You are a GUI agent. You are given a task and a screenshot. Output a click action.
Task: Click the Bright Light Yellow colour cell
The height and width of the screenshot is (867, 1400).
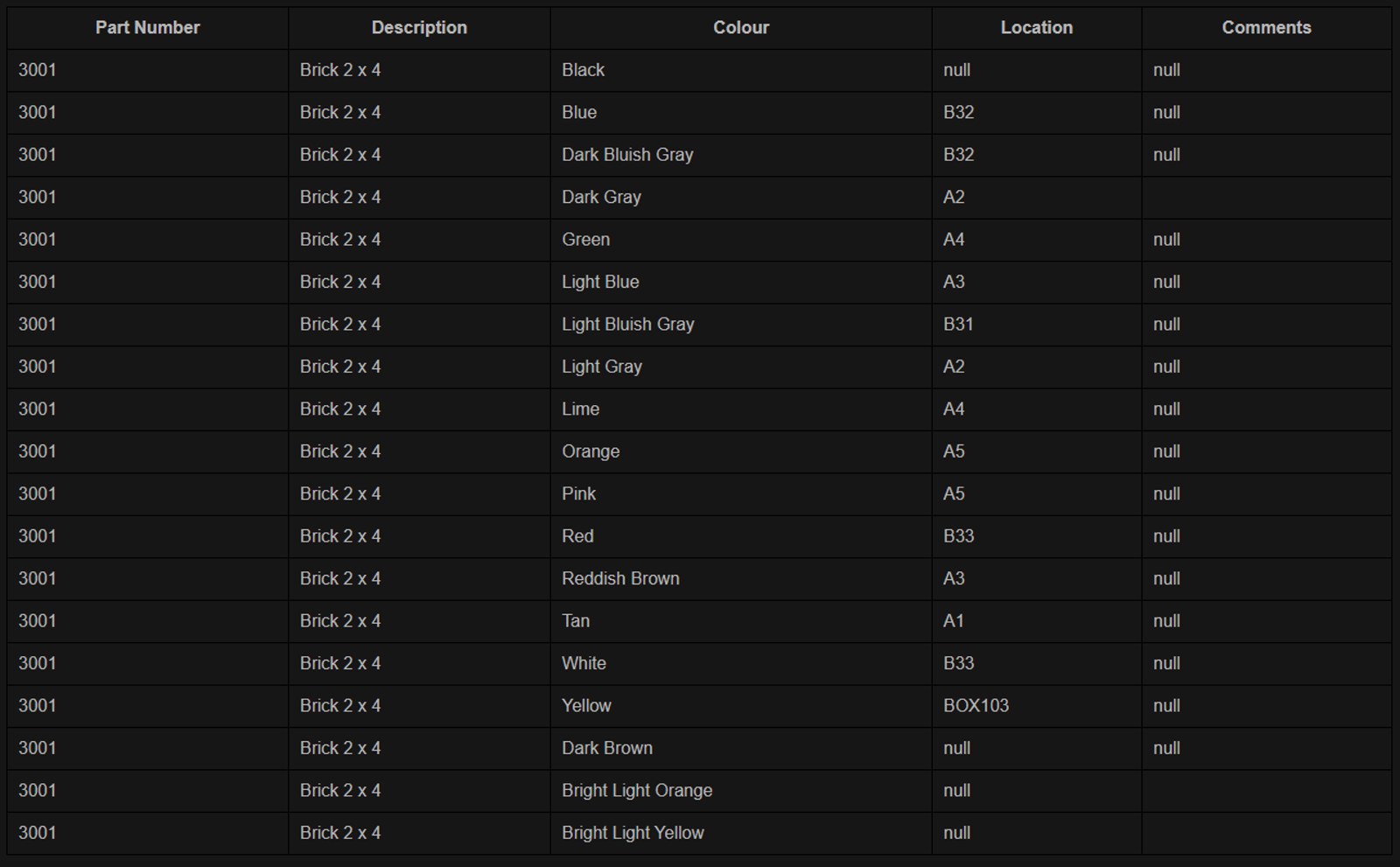[633, 833]
